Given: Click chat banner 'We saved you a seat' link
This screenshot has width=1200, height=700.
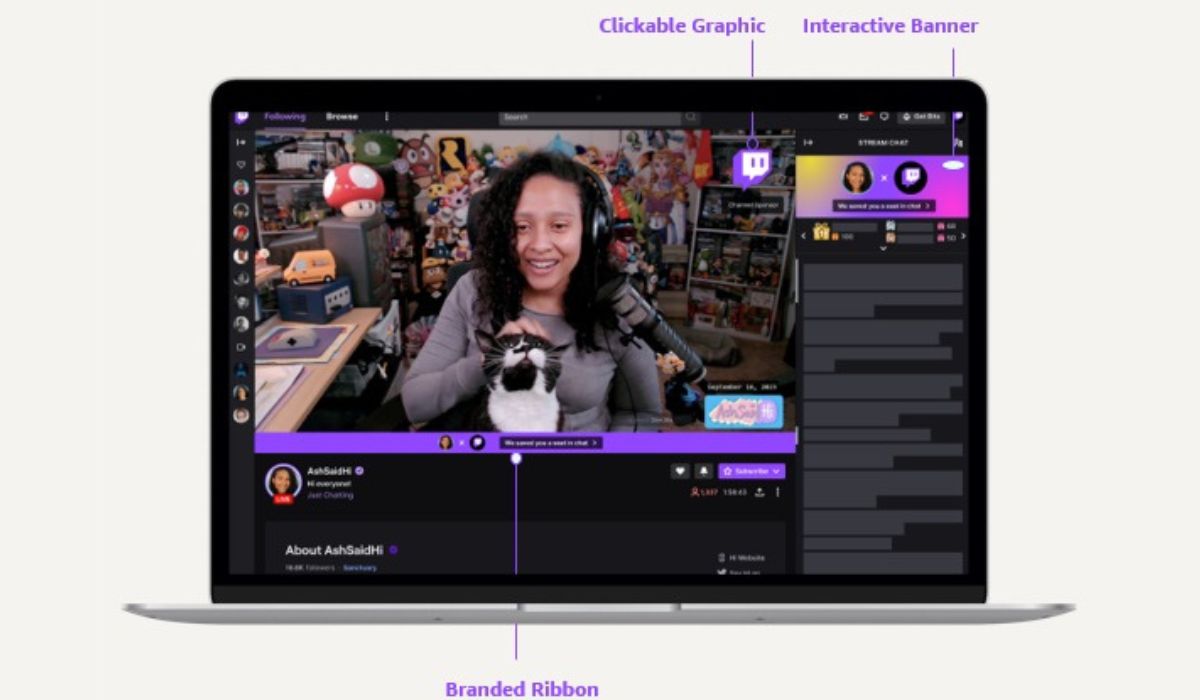Looking at the screenshot, I should pos(883,205).
